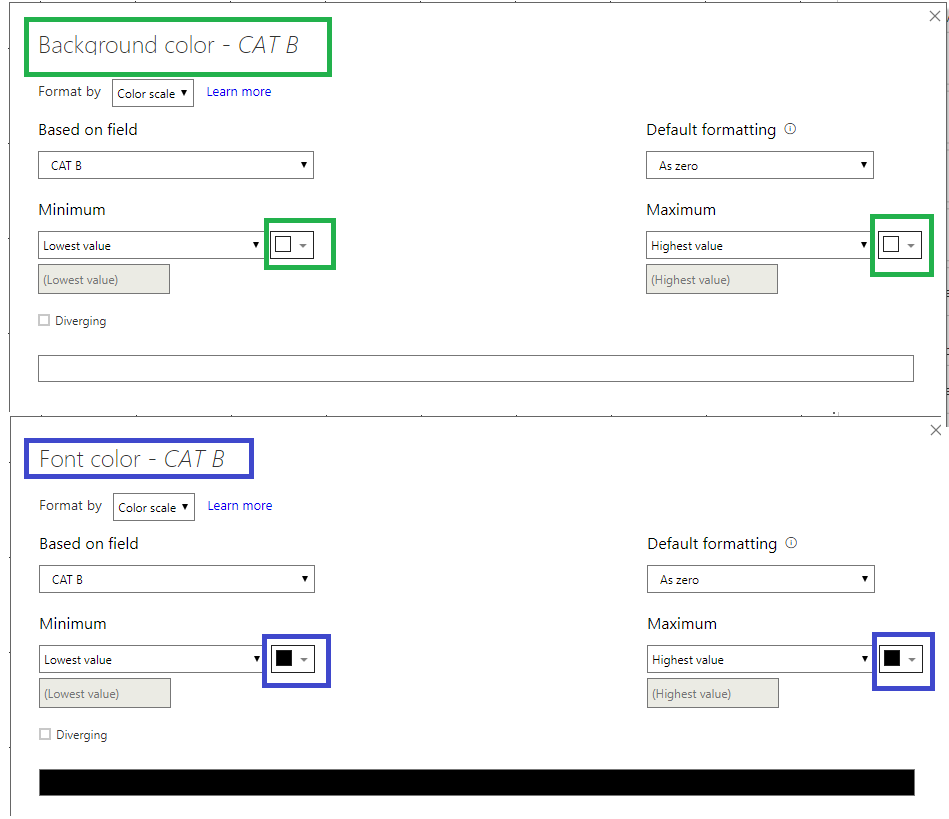
Task: Click (Lowest value) field in Background color dialog
Action: coord(104,279)
